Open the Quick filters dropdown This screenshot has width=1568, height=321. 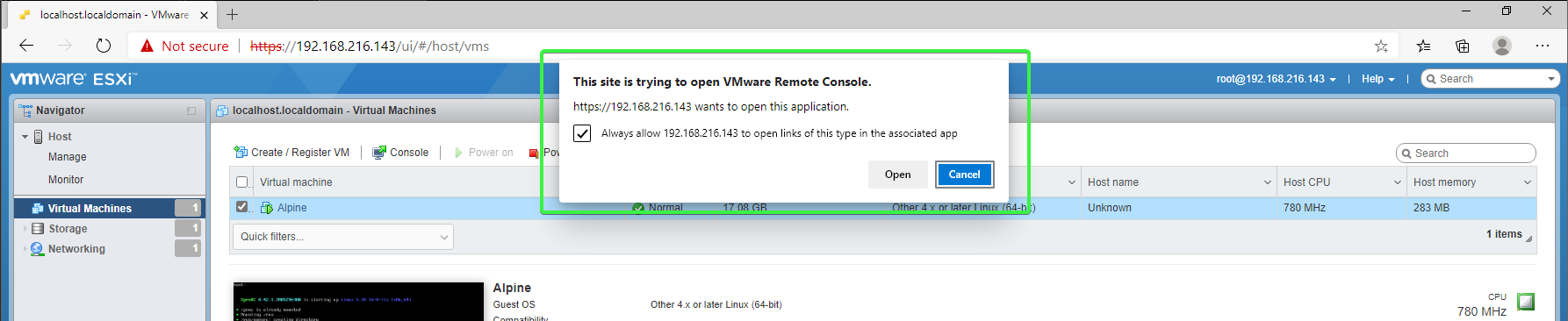(x=343, y=237)
